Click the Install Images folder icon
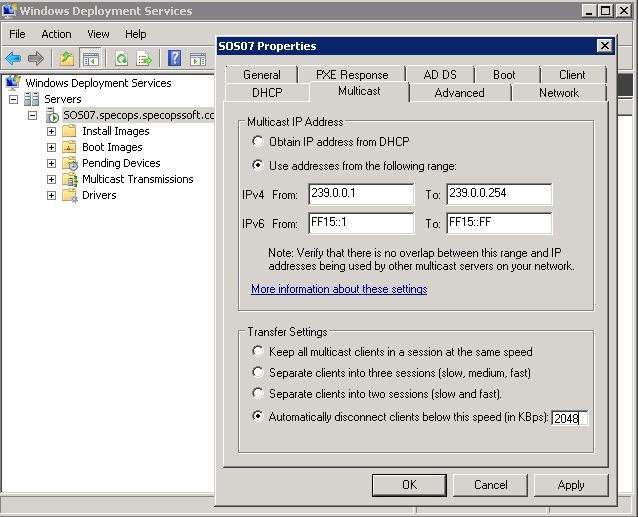Image resolution: width=638 pixels, height=517 pixels. coord(69,131)
